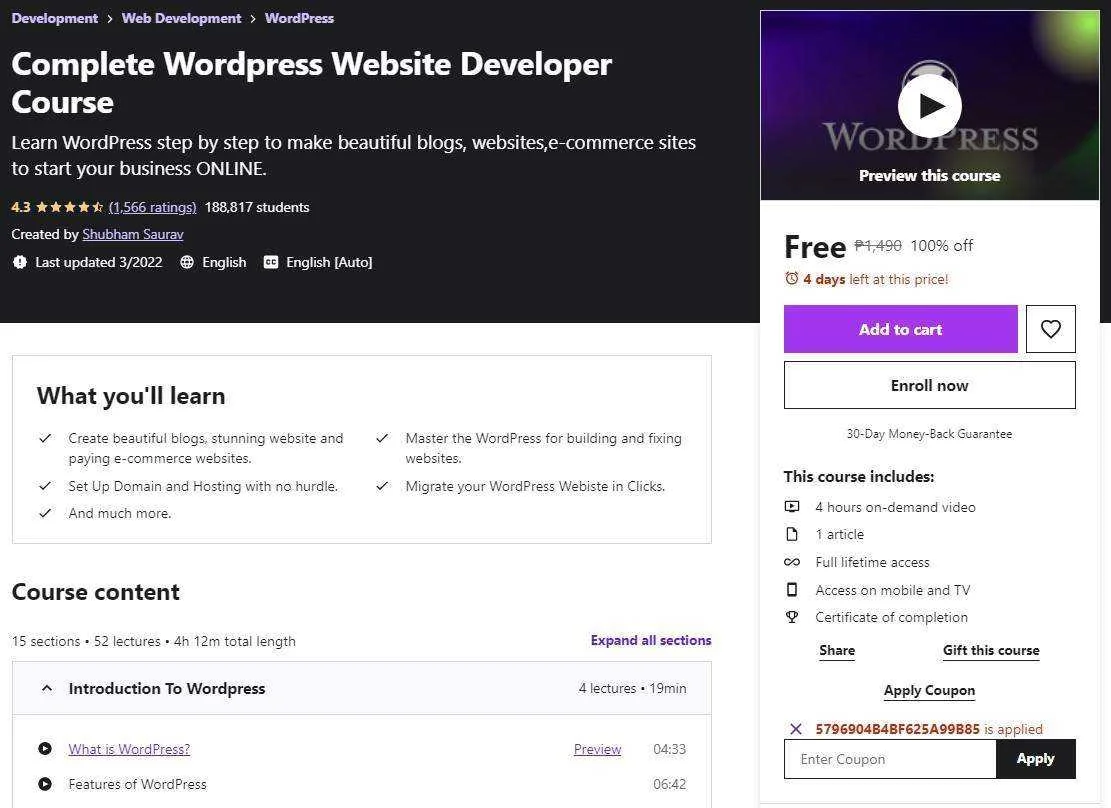
Task: Click play icon beside Features of WordPress
Action: [x=45, y=784]
